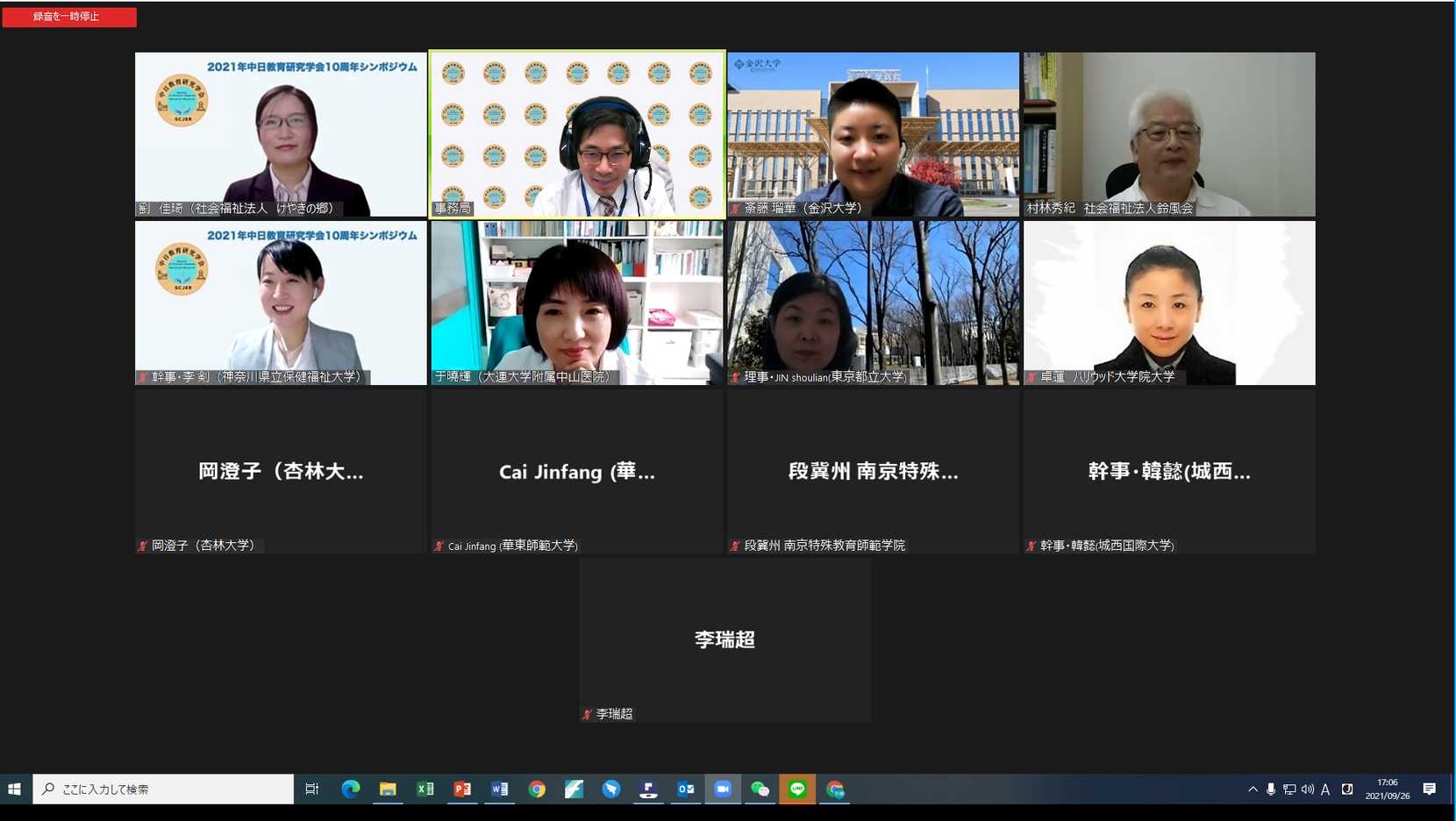Open PowerPoint from the taskbar
The height and width of the screenshot is (821, 1456).
pos(462,789)
